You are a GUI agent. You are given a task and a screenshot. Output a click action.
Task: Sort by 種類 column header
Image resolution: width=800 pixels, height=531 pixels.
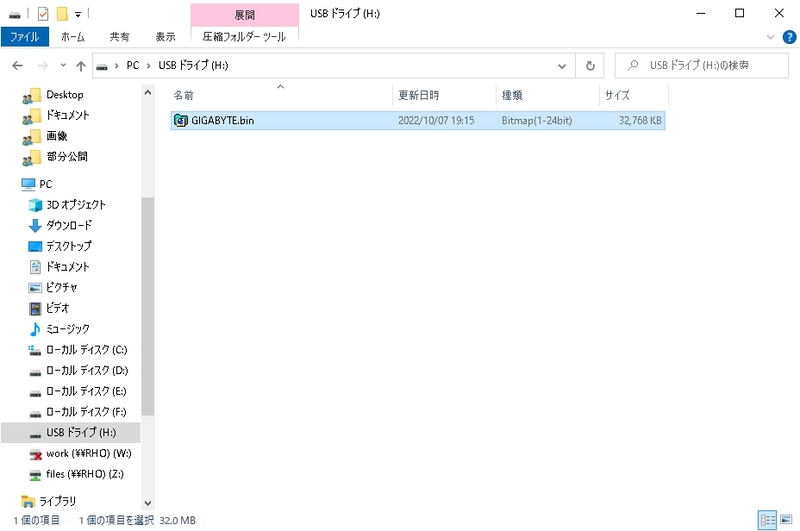[547, 95]
